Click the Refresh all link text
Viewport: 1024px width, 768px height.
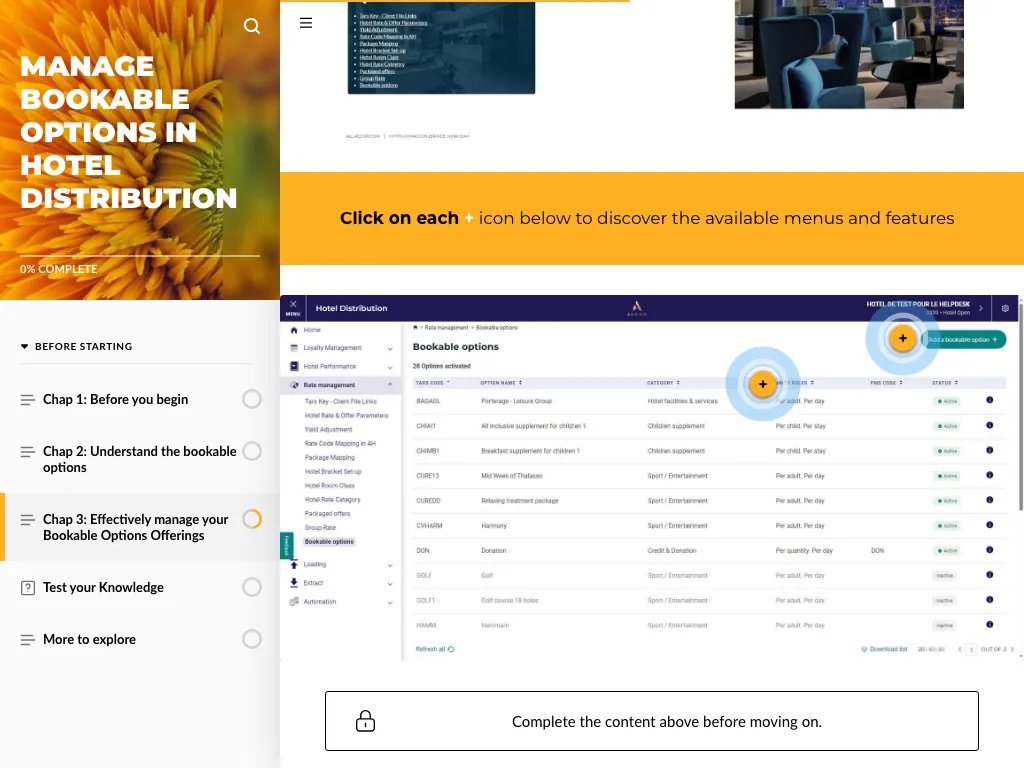click(x=430, y=649)
